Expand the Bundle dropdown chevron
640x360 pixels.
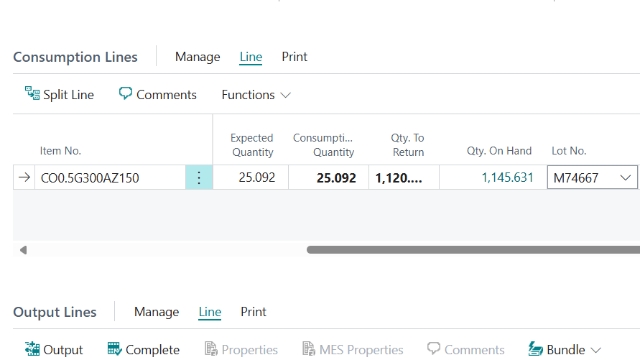pyautogui.click(x=596, y=350)
